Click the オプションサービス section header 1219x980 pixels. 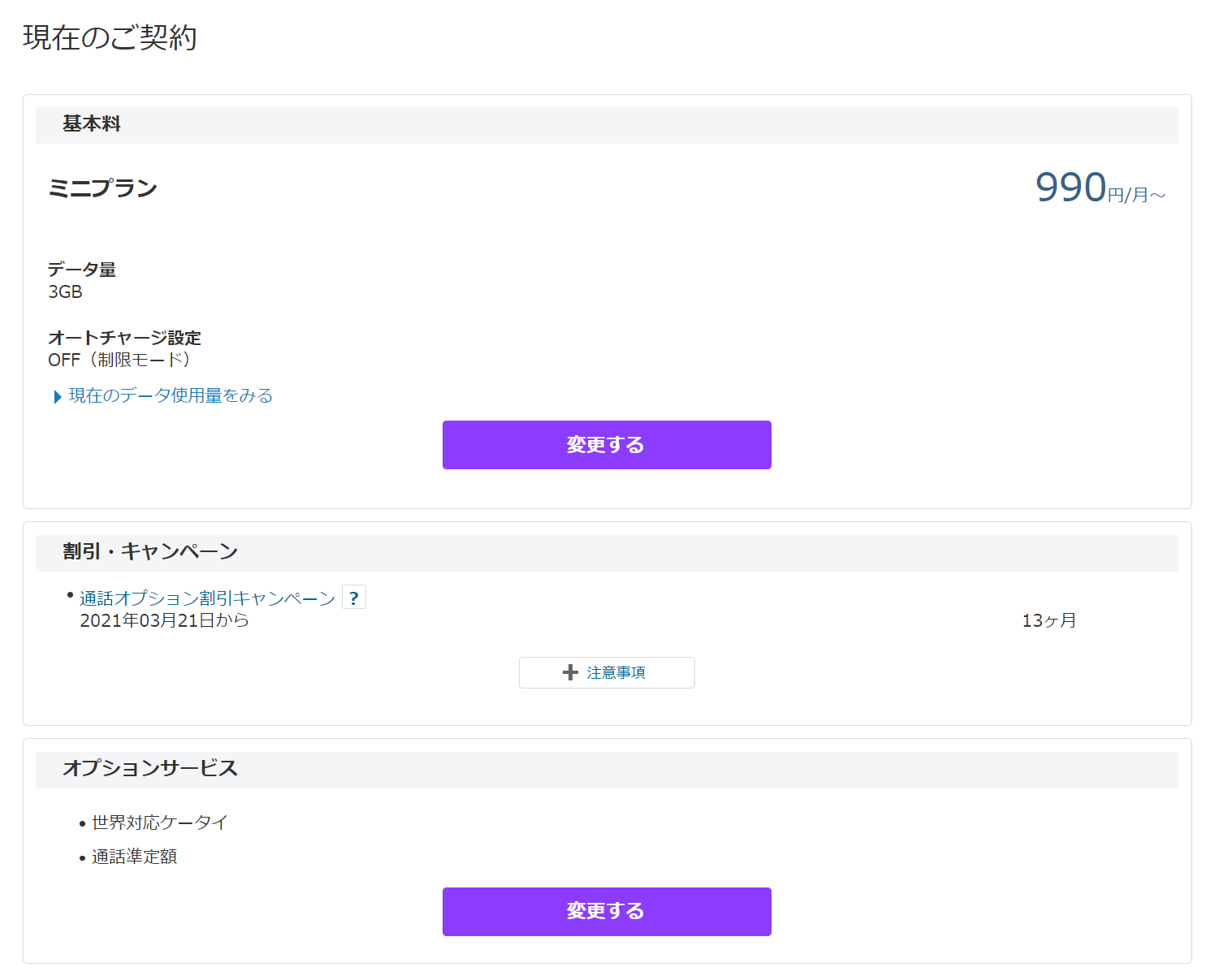607,770
